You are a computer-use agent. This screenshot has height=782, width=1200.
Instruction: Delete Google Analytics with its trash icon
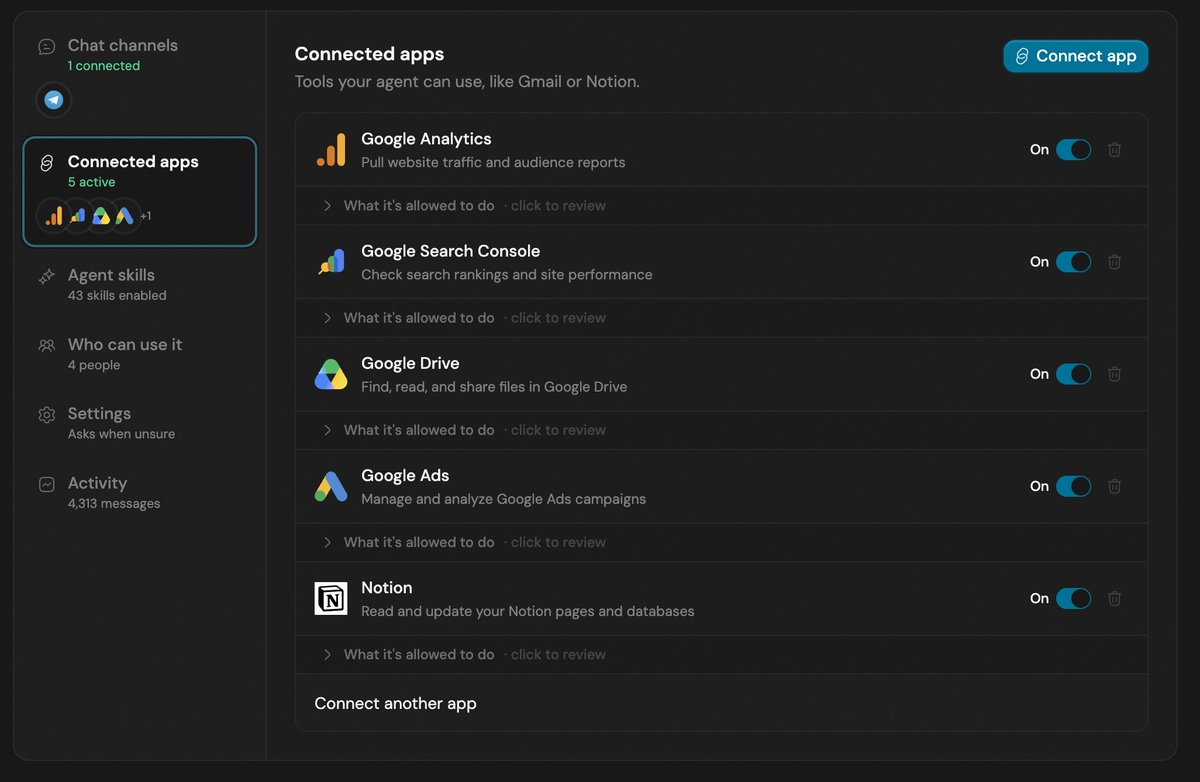(1114, 150)
